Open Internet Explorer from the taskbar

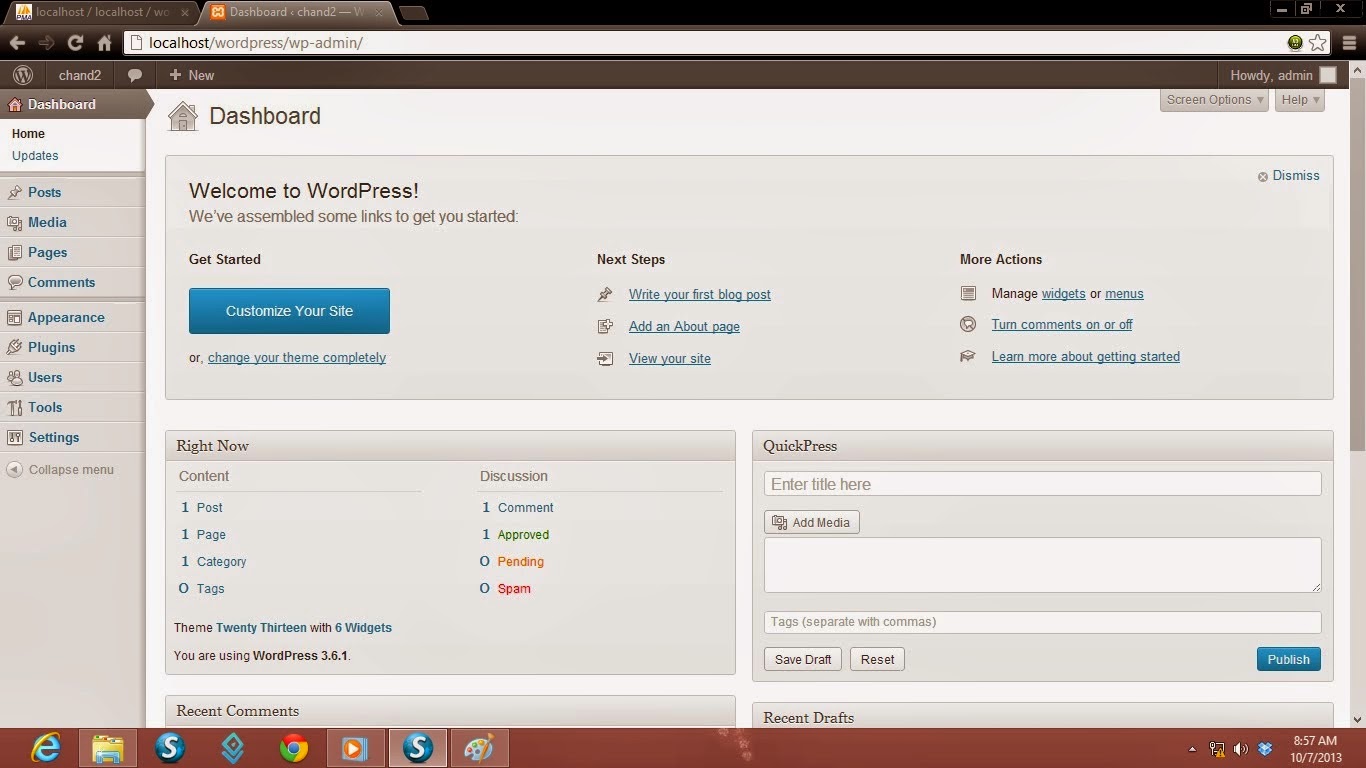(46, 748)
